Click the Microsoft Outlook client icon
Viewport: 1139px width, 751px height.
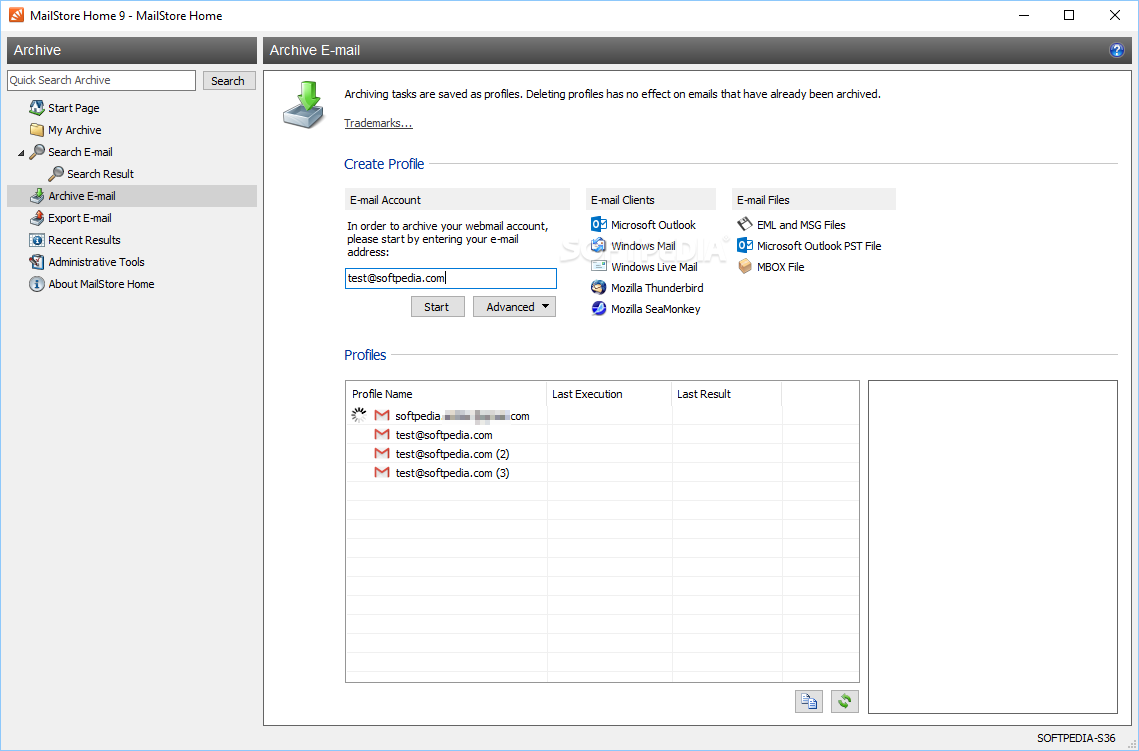click(x=599, y=224)
